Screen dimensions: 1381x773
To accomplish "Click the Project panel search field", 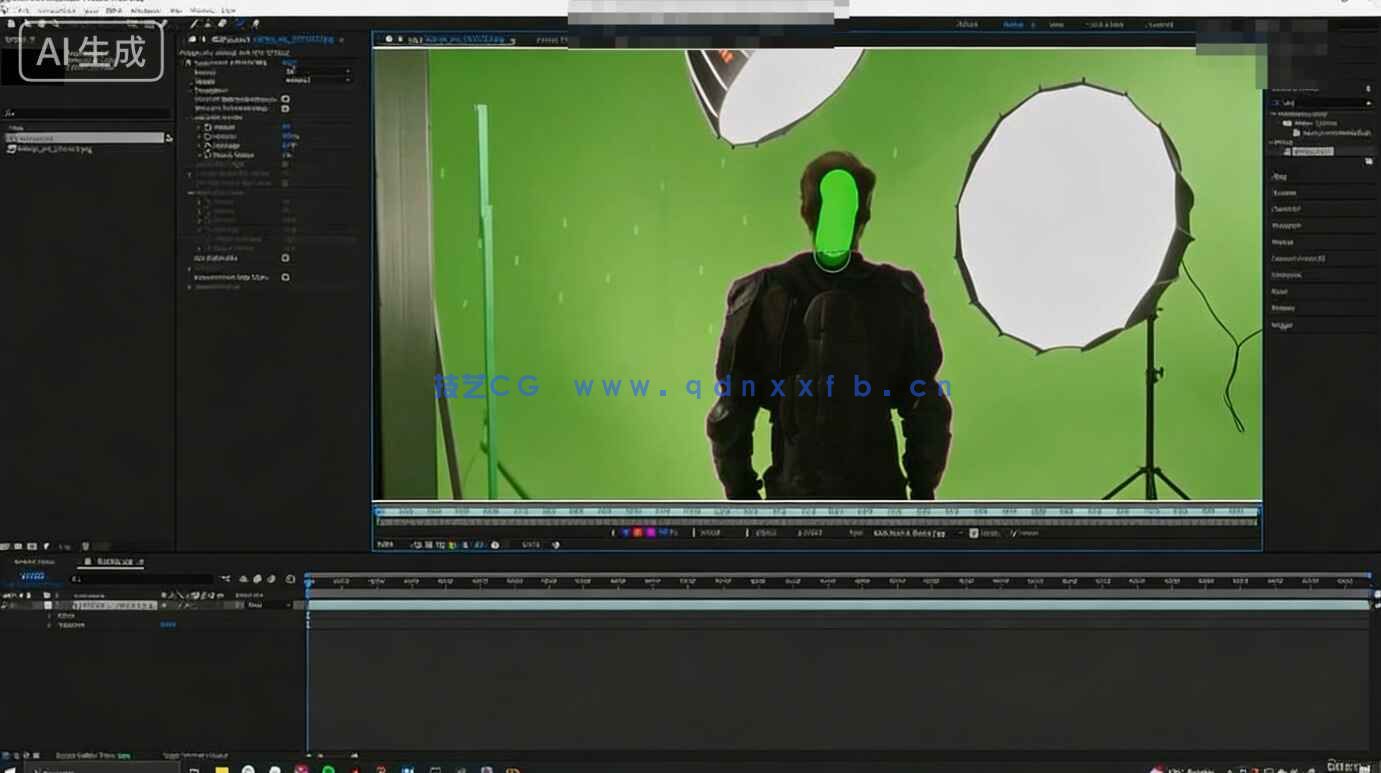I will click(x=85, y=113).
